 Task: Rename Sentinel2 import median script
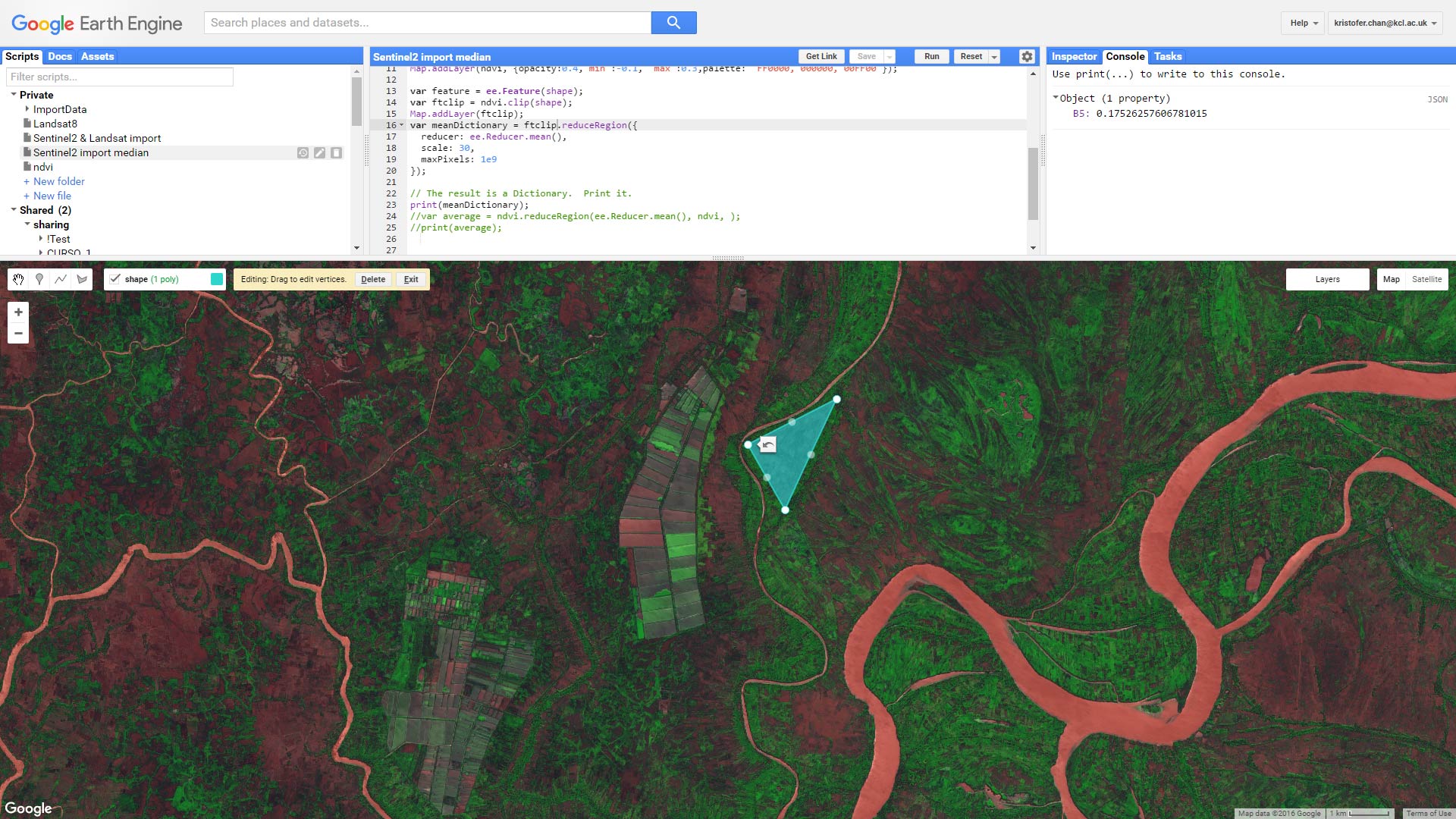click(x=319, y=152)
